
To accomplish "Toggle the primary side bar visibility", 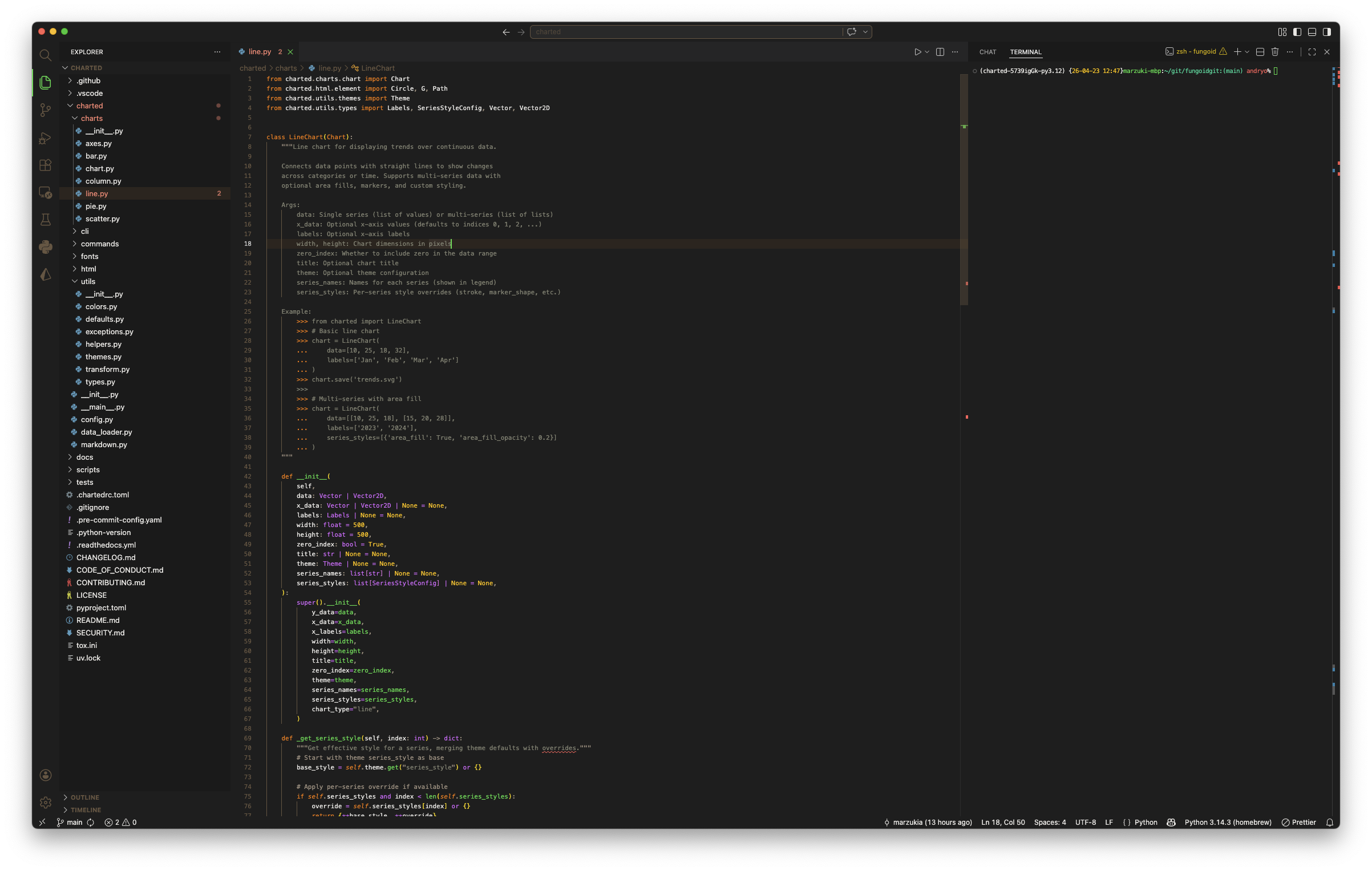I will (x=1297, y=31).
